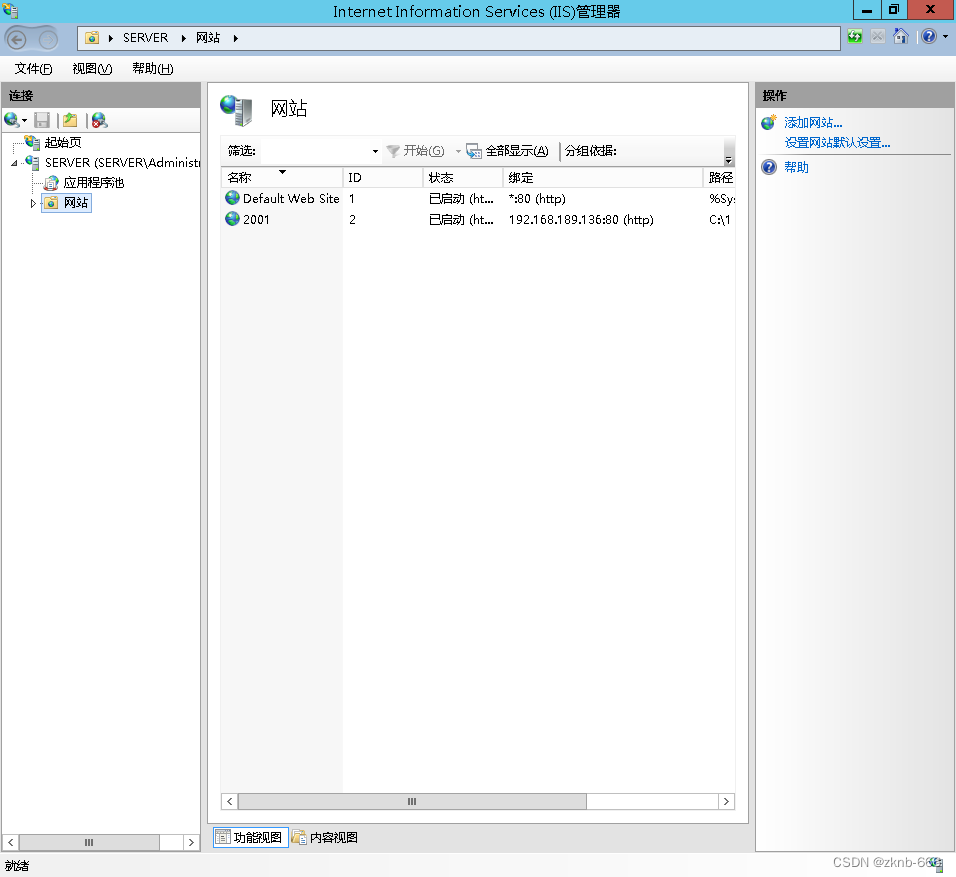956x877 pixels.
Task: Click the add website globe icon in Actions
Action: (769, 122)
